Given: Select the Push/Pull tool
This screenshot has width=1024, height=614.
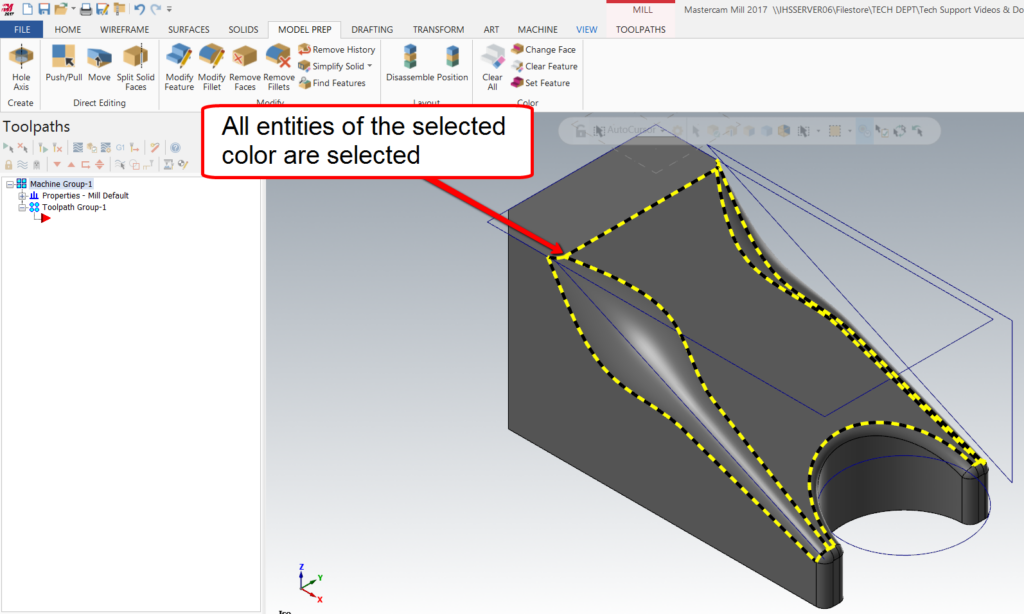Looking at the screenshot, I should pos(63,63).
